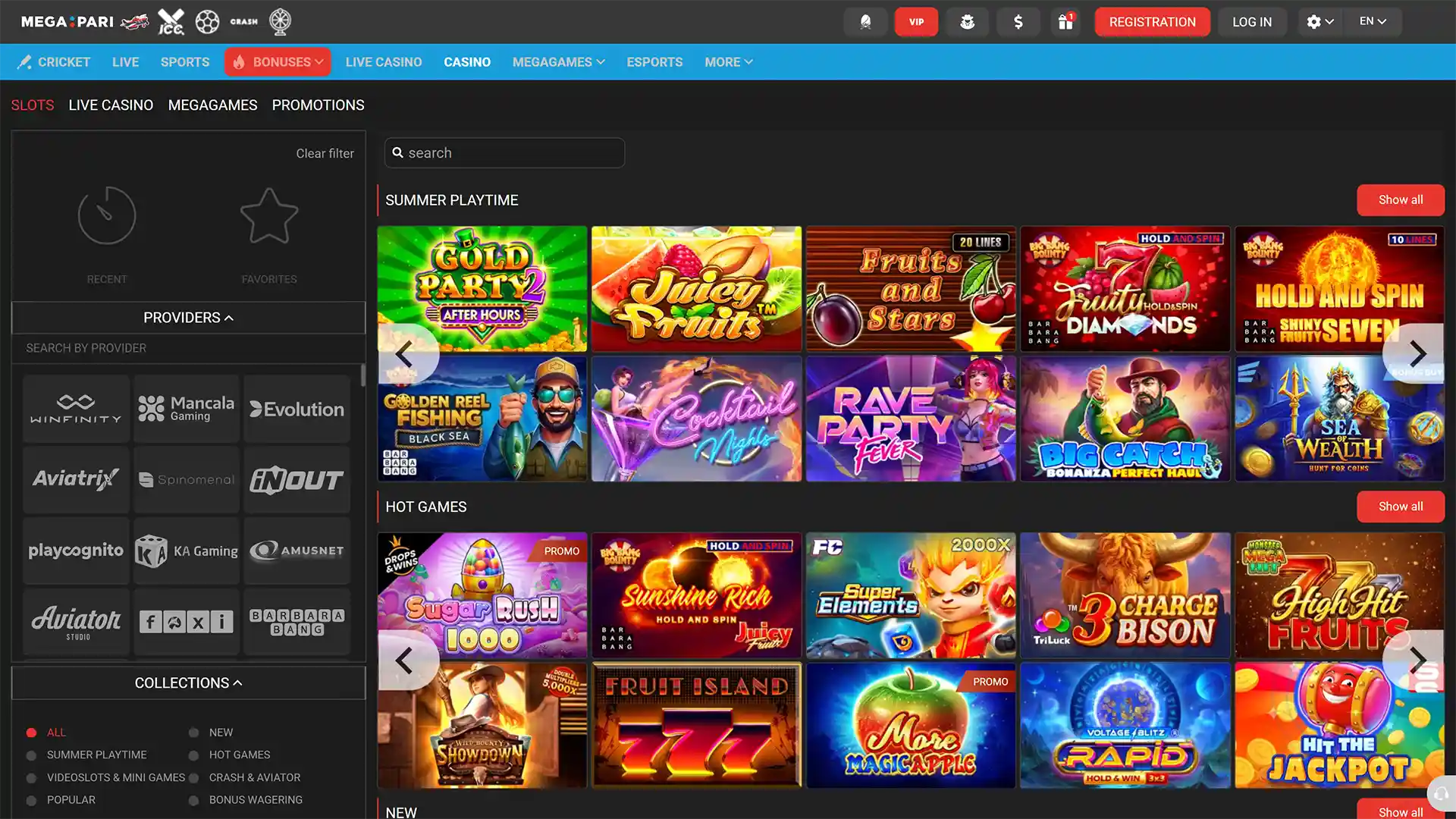Screen dimensions: 1456x819
Task: Collapse the COLLECTIONS section
Action: [x=188, y=683]
